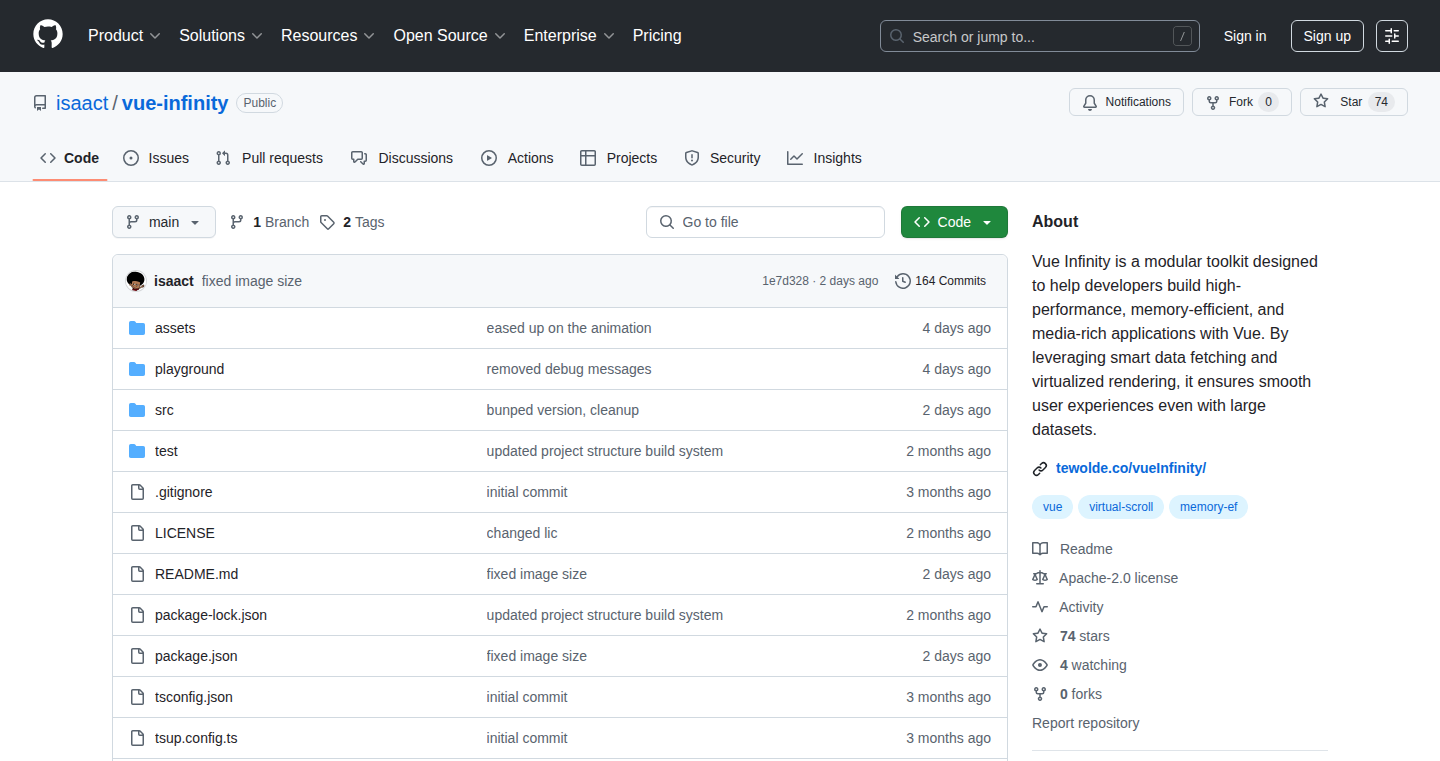Open the 'fixed image size' latest commit message
Image resolution: width=1440 pixels, height=761 pixels.
[252, 281]
